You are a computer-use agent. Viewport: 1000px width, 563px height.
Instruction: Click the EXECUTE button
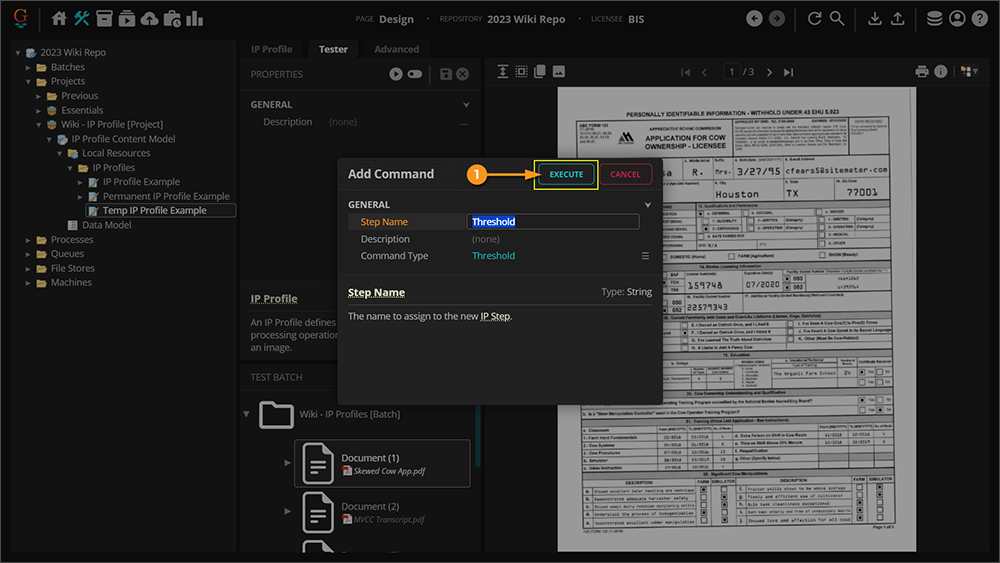(566, 174)
